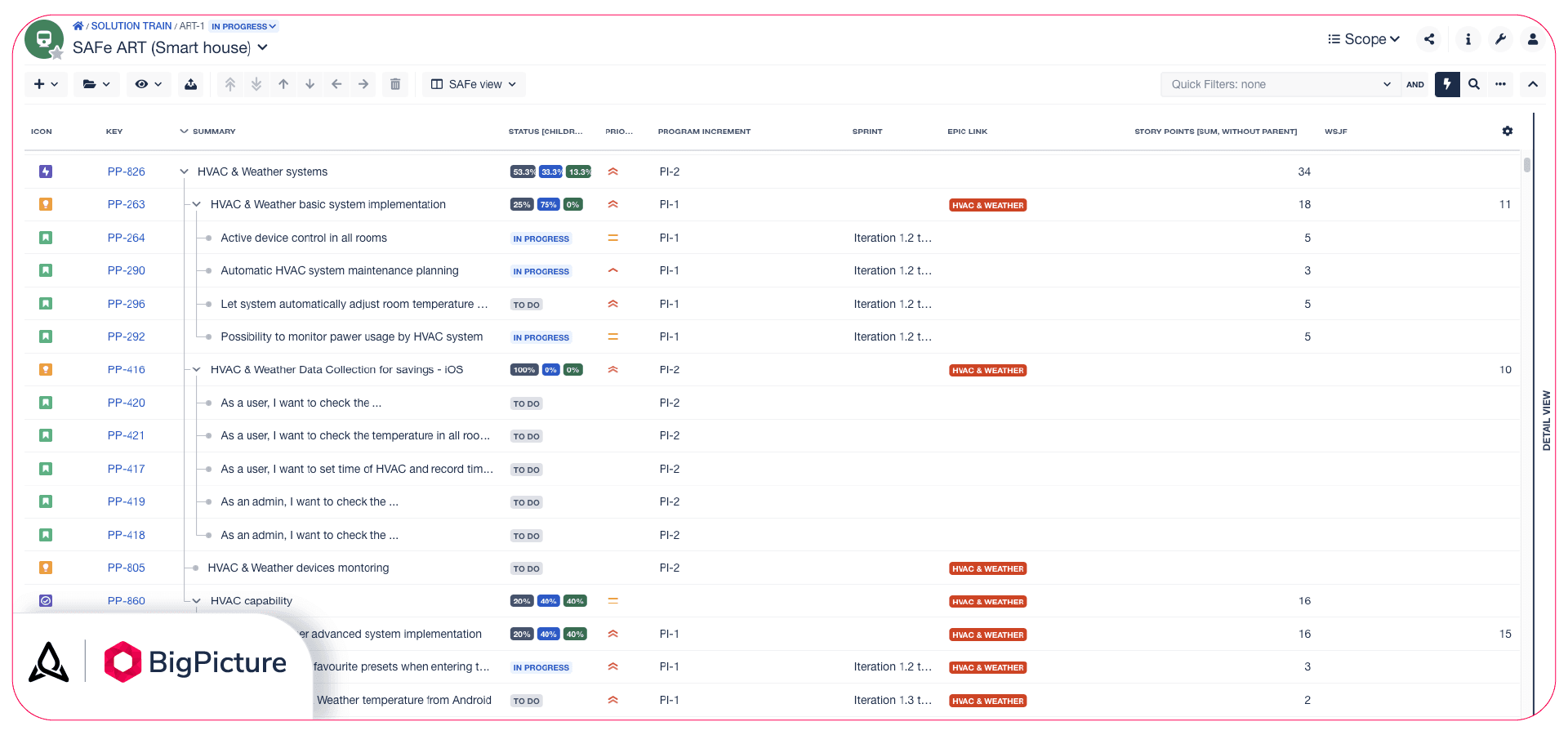Sort by the Program Increment column header
Screen dimensions: 1568x735
(x=704, y=131)
